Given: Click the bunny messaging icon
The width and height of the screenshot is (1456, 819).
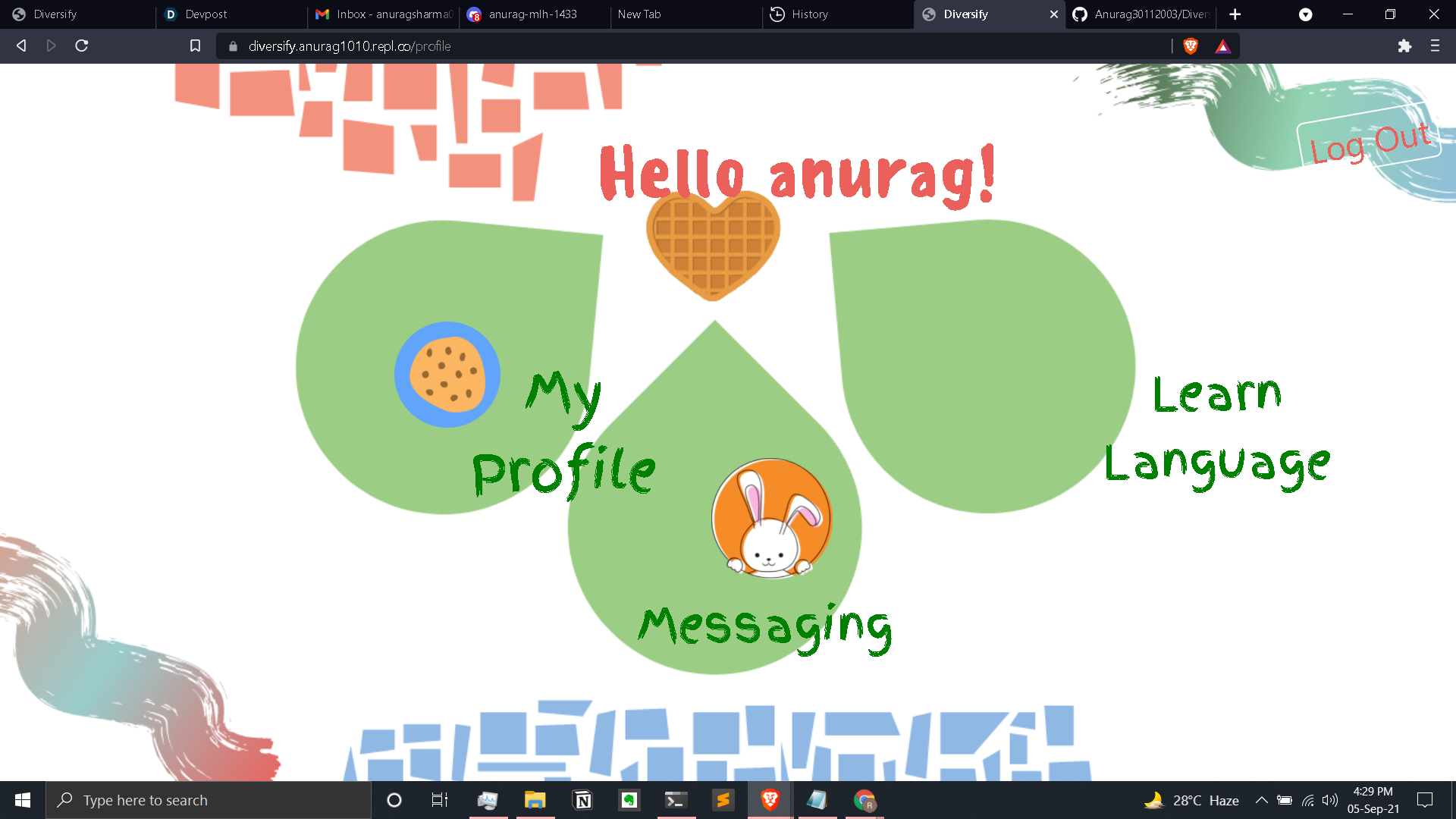Looking at the screenshot, I should [x=771, y=519].
